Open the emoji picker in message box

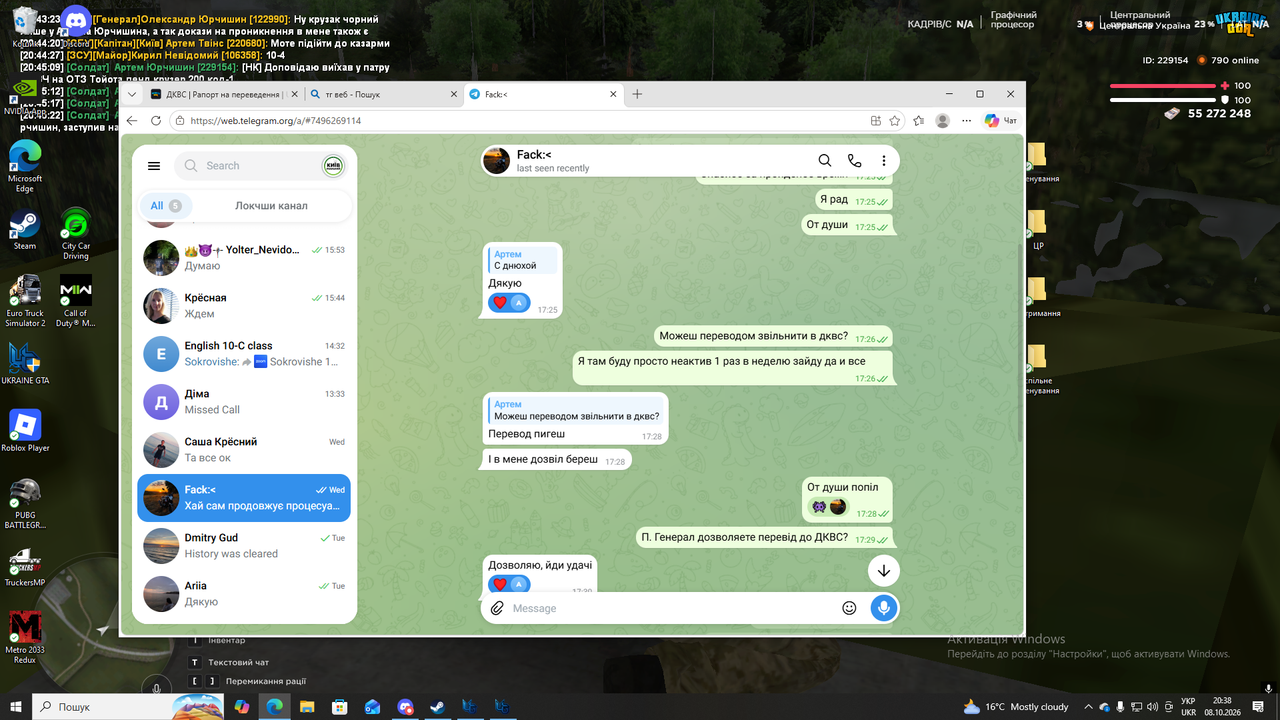pos(849,608)
